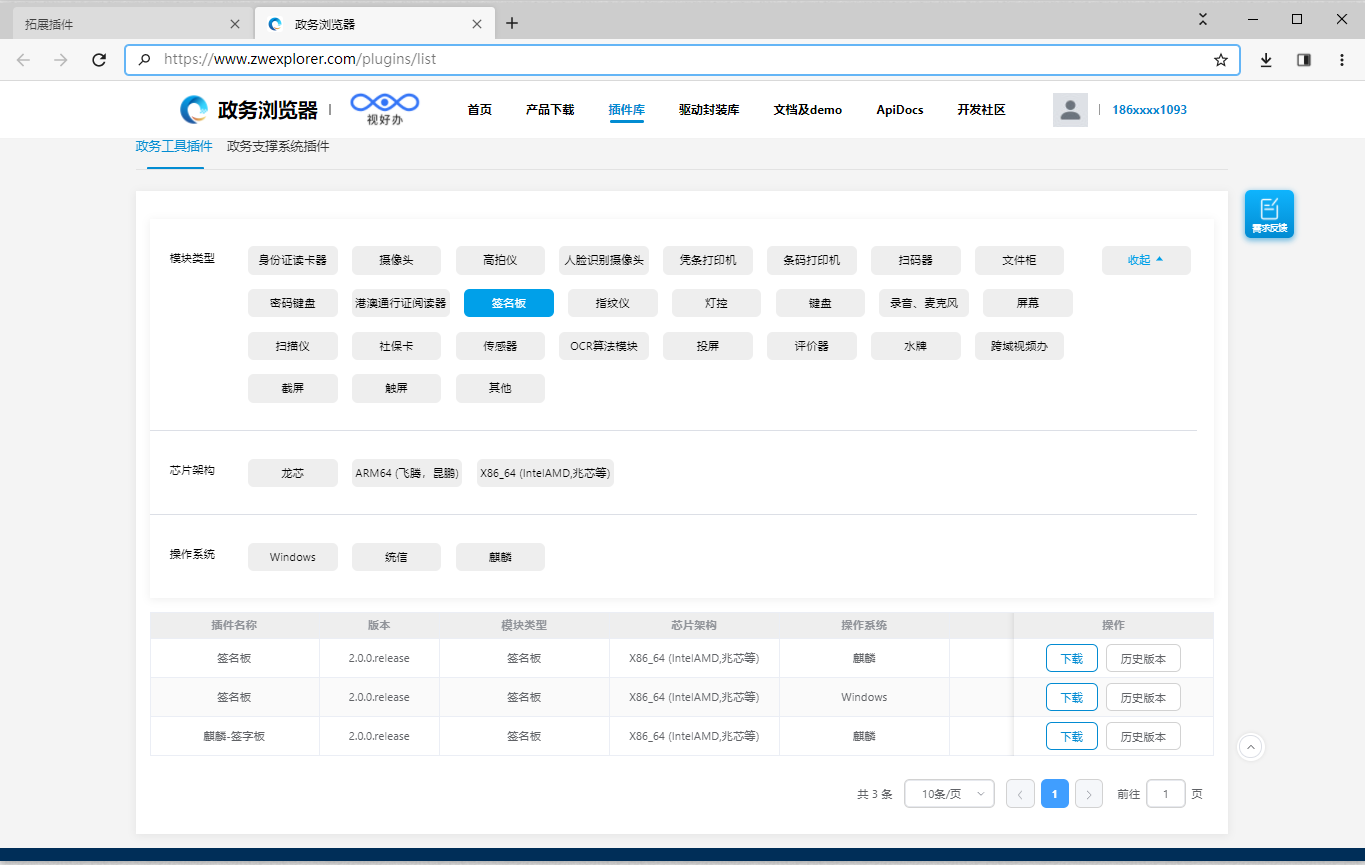Filter by 港澳通行证阅读器 module type
Viewport: 1365px width, 865px height.
point(401,303)
